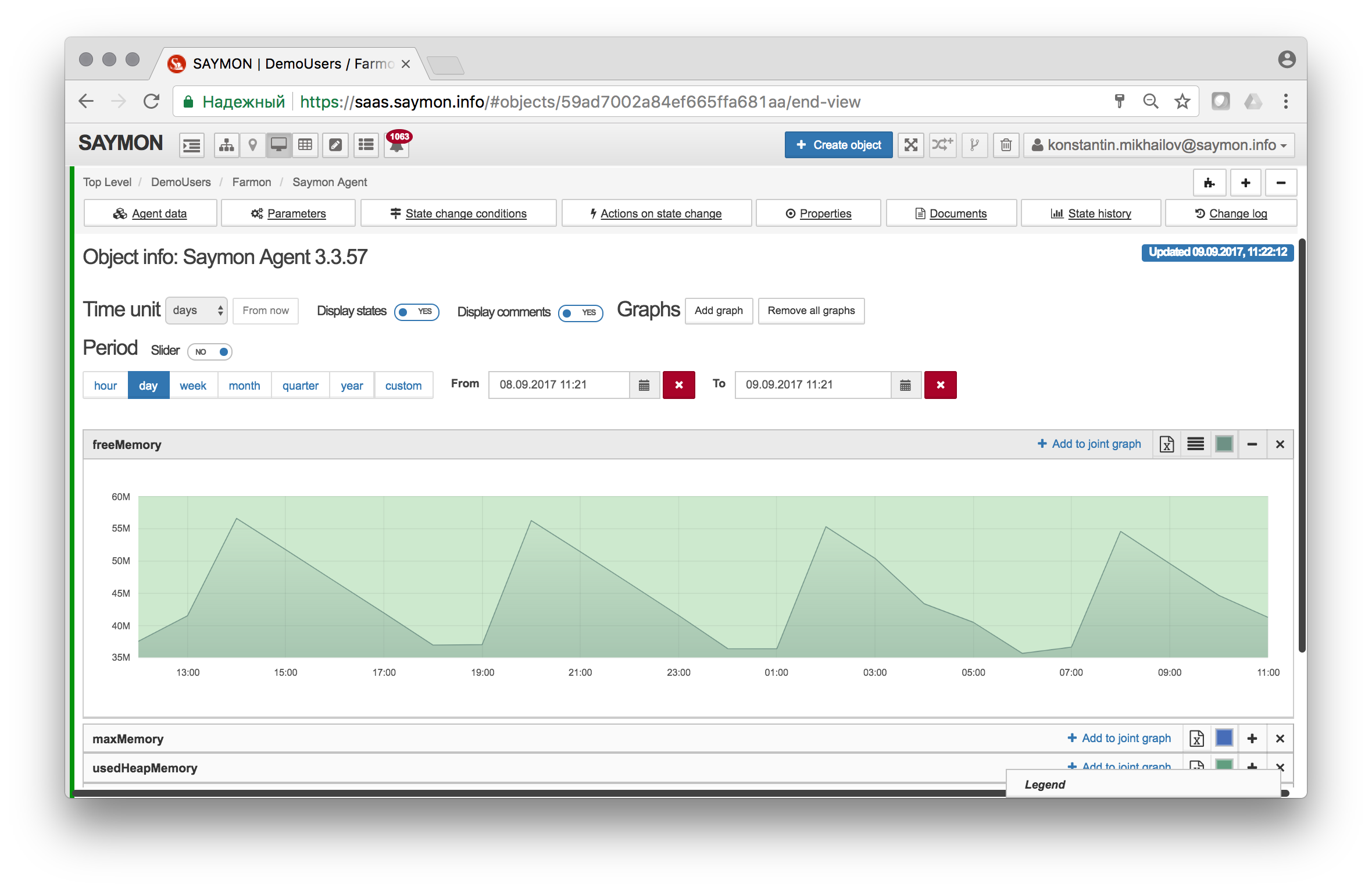This screenshot has width=1372, height=891.
Task: Select the month period
Action: [x=244, y=386]
